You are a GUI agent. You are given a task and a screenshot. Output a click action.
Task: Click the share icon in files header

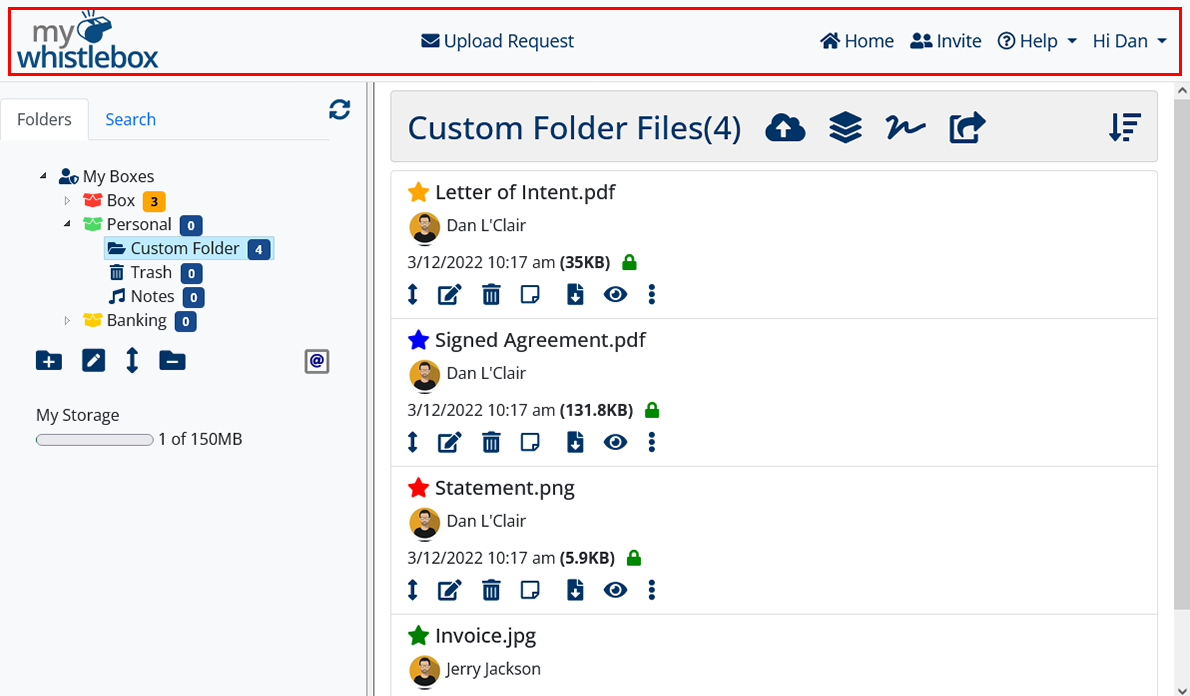[967, 127]
